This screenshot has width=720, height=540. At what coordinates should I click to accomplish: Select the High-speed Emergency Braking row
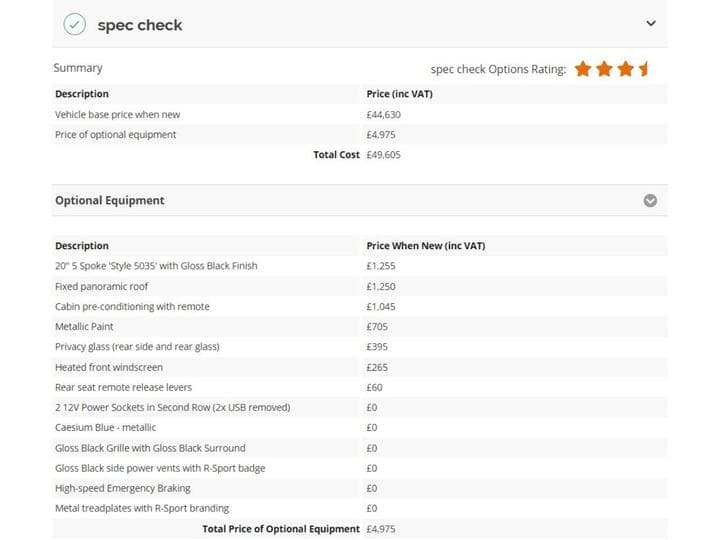tap(360, 488)
